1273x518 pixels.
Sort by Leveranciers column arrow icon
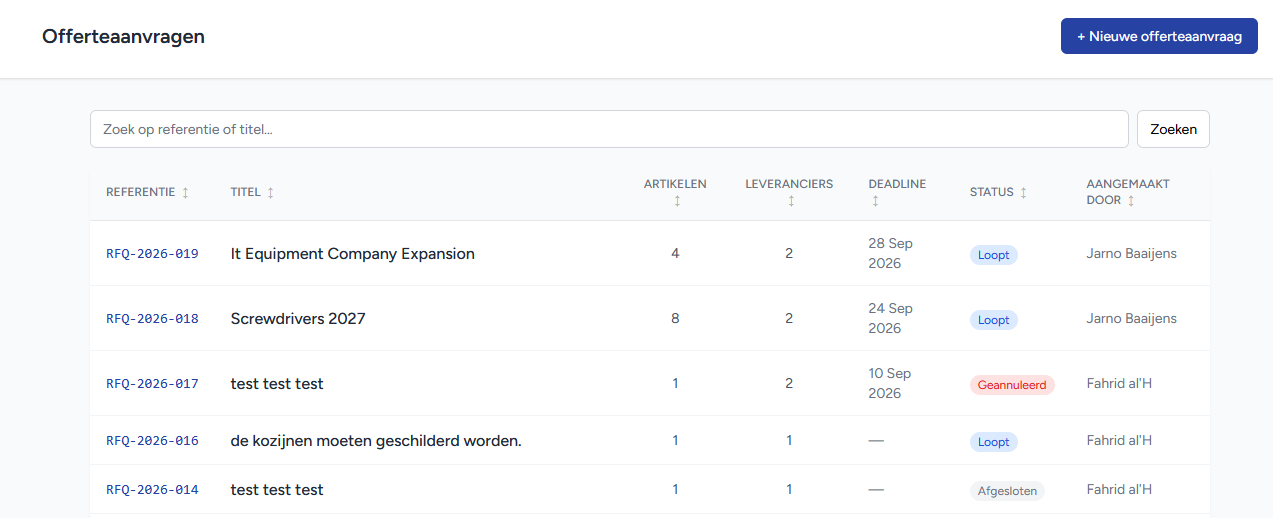pyautogui.click(x=791, y=201)
